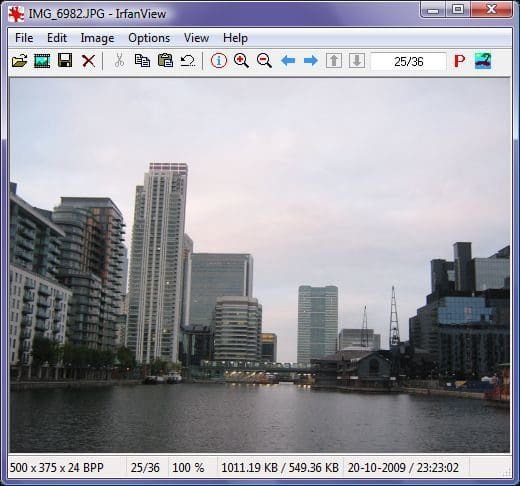
Task: Delete file with the red X icon
Action: (88, 61)
